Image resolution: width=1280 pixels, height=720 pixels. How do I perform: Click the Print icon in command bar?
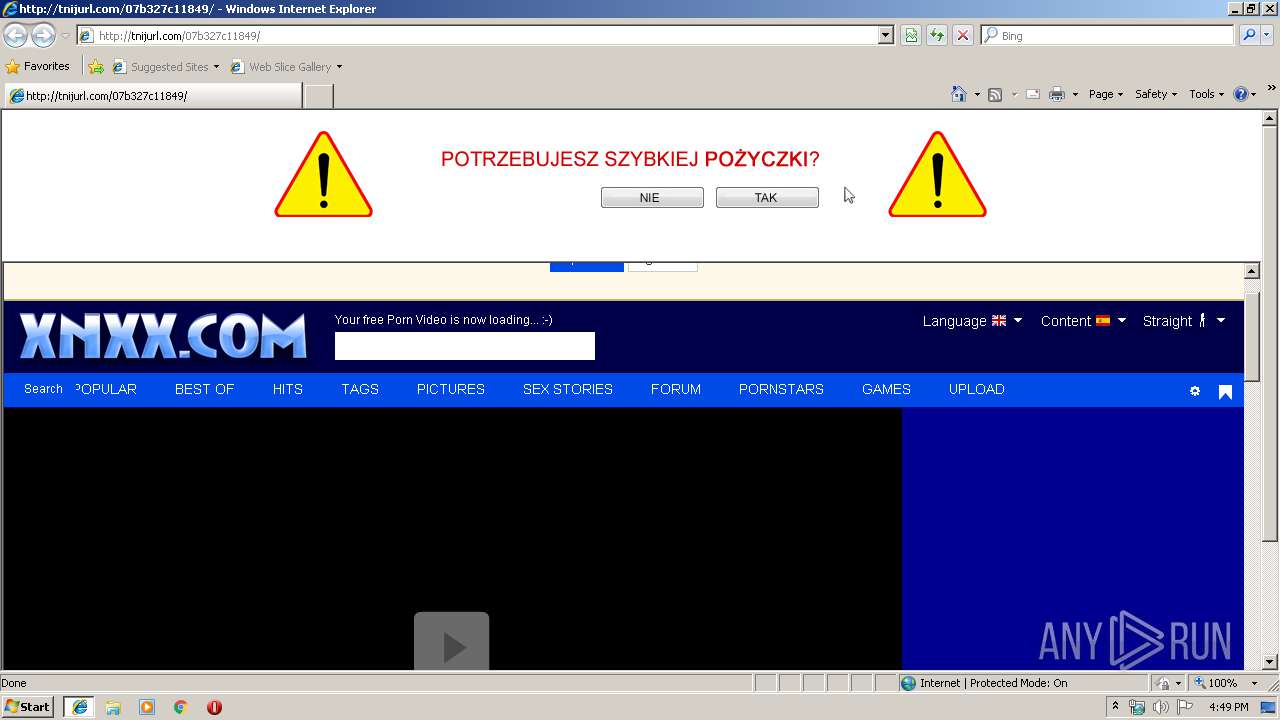click(1057, 94)
